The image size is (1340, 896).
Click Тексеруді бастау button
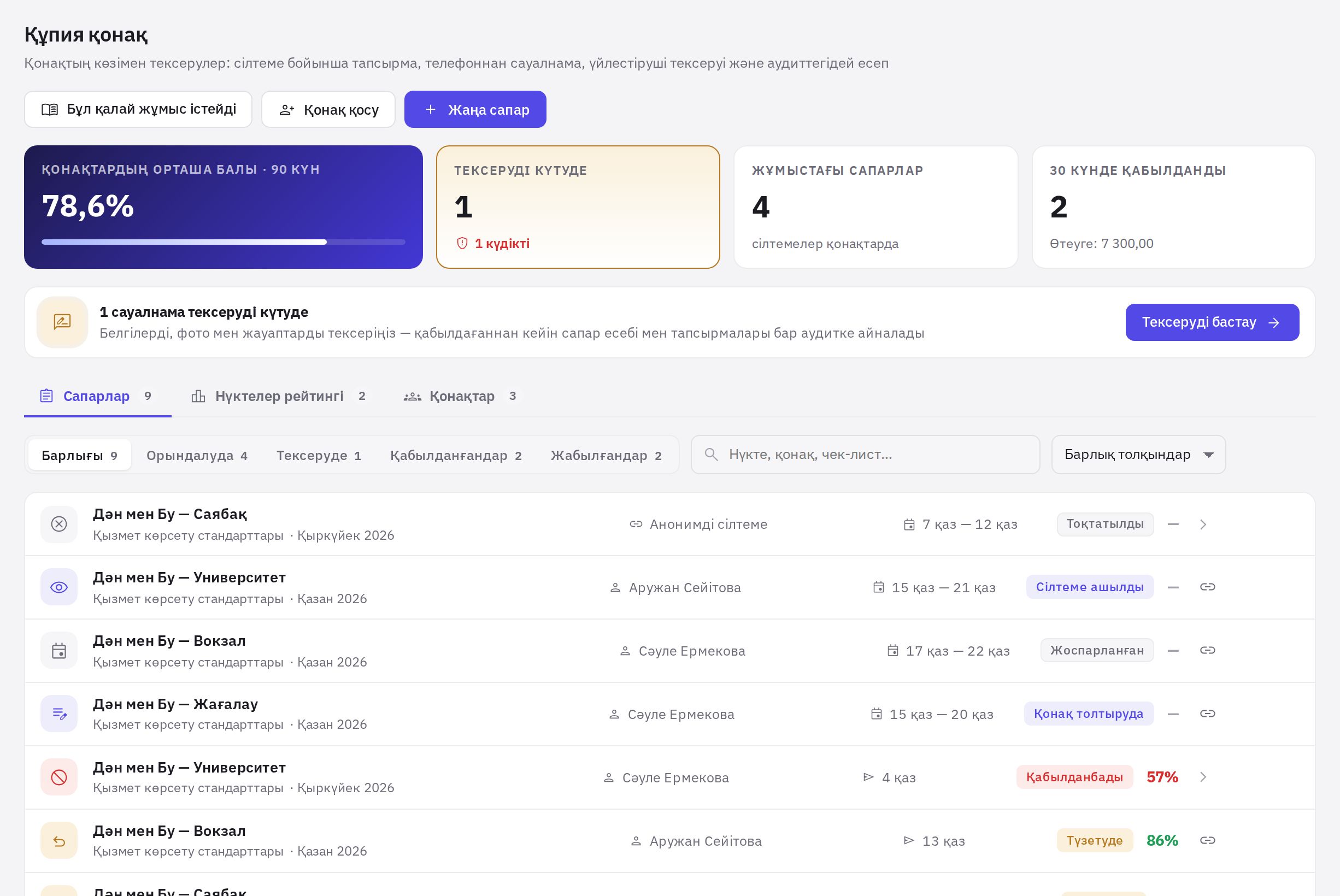point(1212,322)
